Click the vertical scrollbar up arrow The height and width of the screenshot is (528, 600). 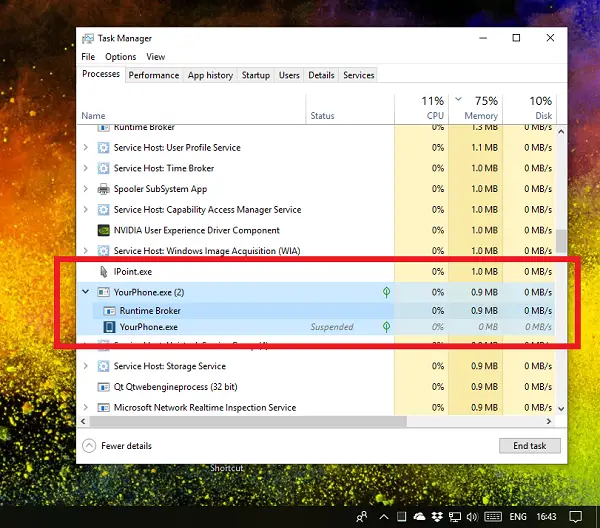tap(561, 132)
